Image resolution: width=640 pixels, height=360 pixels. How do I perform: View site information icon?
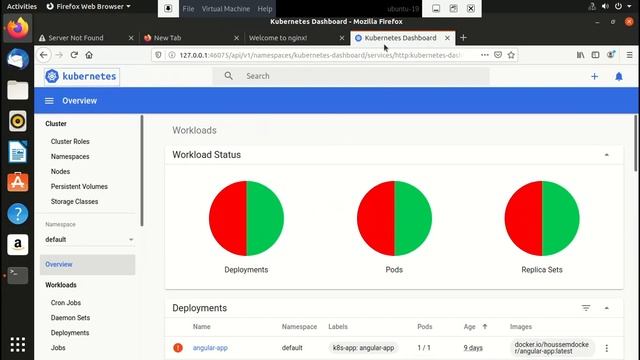coord(172,55)
